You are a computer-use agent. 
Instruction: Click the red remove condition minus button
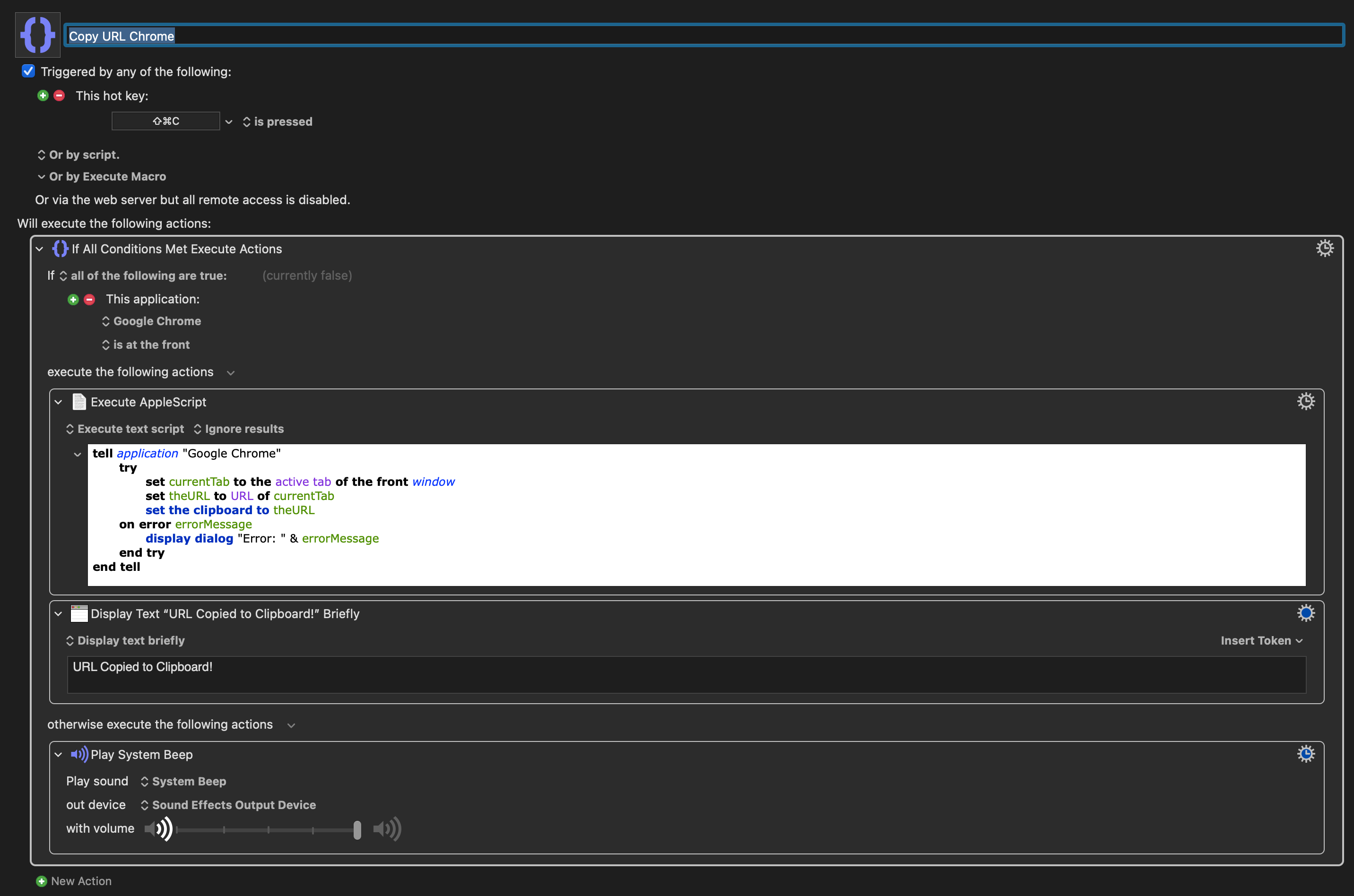pyautogui.click(x=90, y=300)
